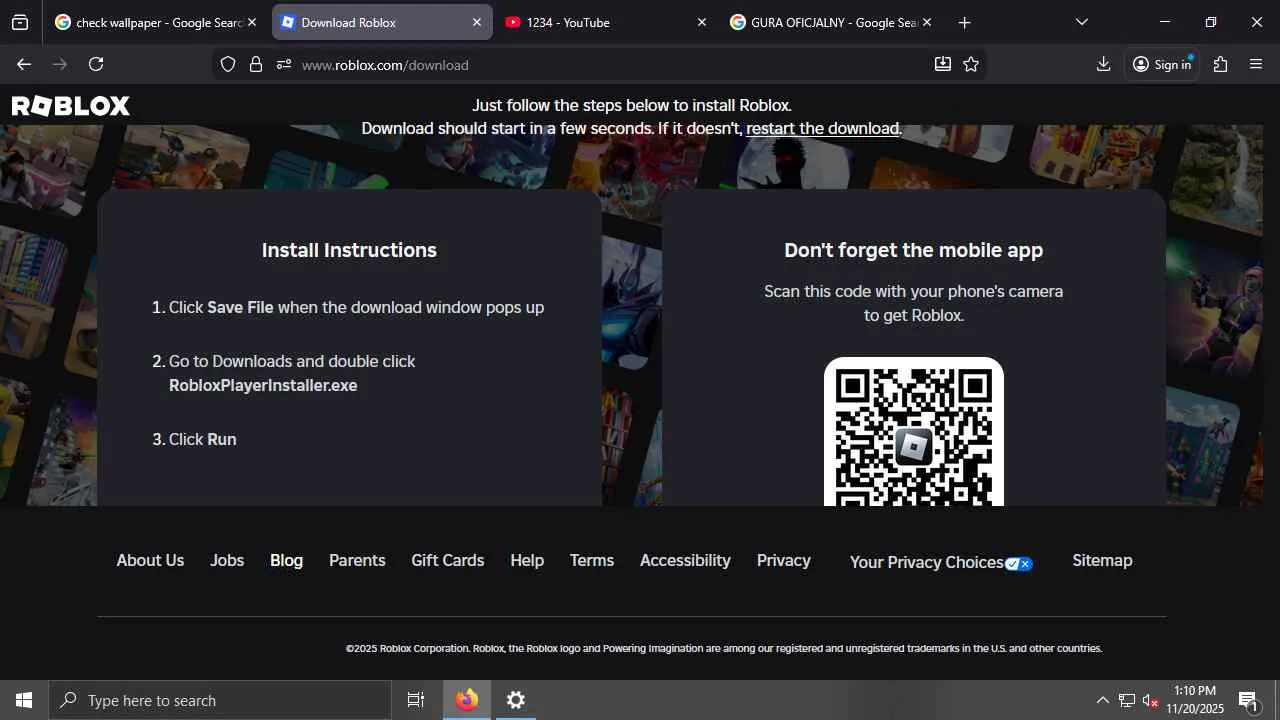
Task: Open a new tab with the plus button
Action: [x=964, y=22]
